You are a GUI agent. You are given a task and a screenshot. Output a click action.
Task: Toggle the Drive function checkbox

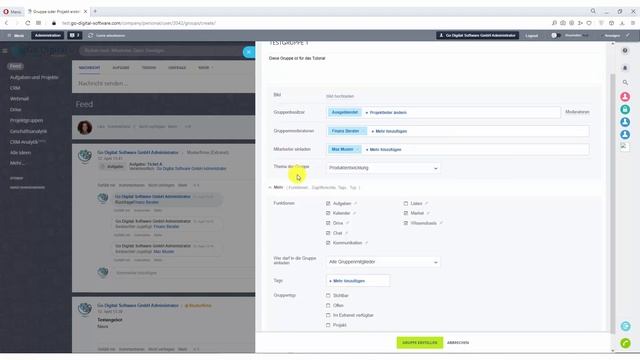point(328,223)
